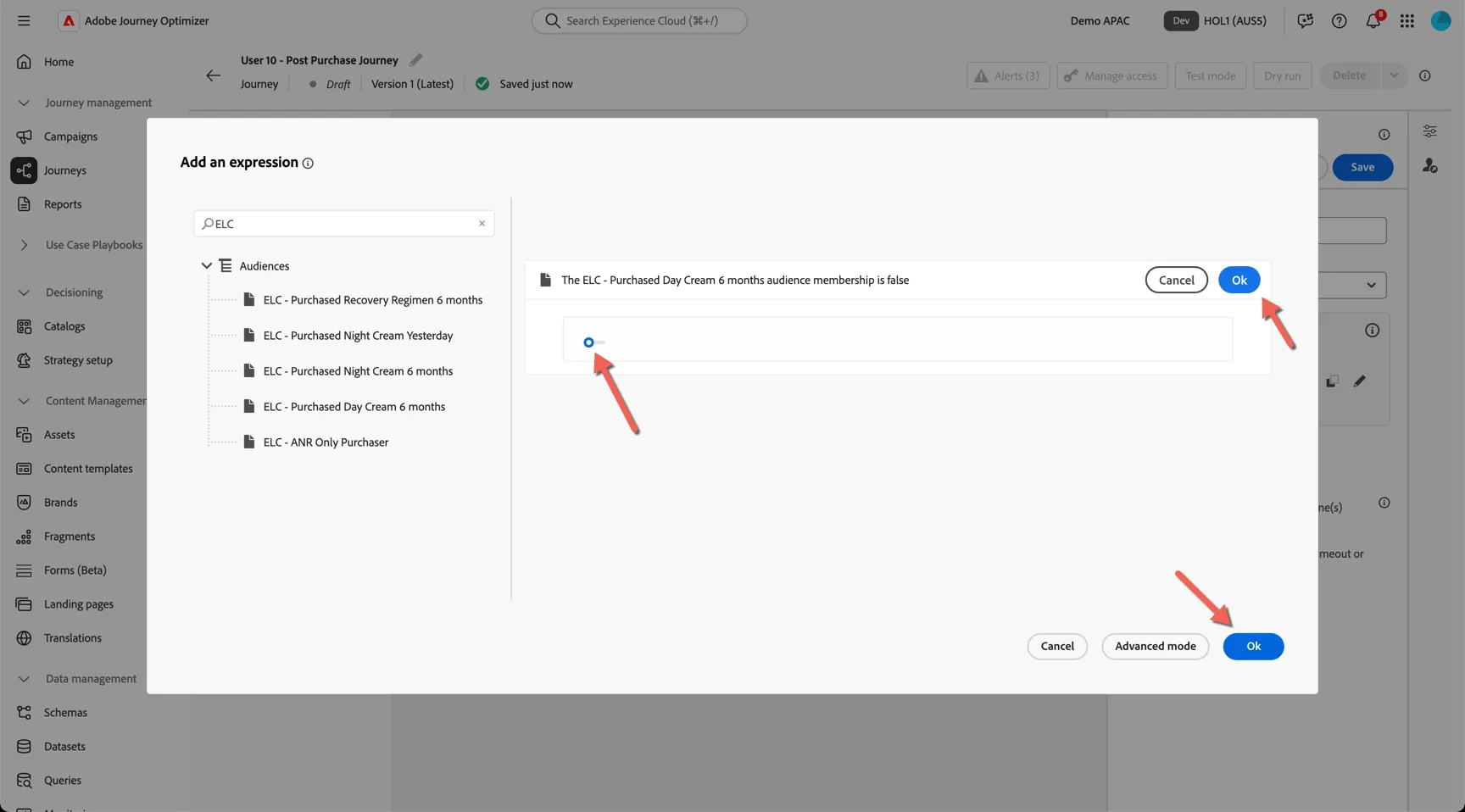1465x812 pixels.
Task: Go back with the left arrow icon
Action: pos(213,75)
